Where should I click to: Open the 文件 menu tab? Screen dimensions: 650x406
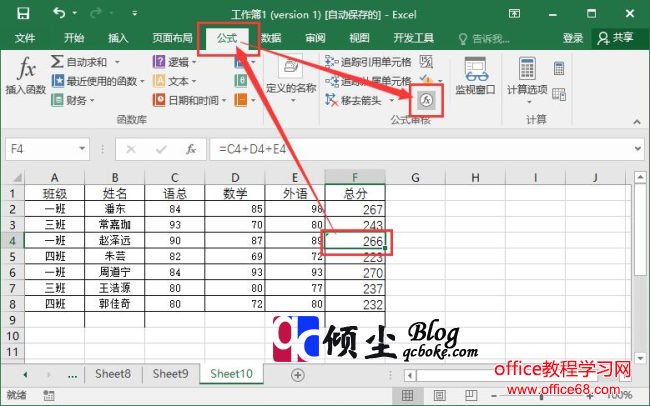pyautogui.click(x=25, y=38)
